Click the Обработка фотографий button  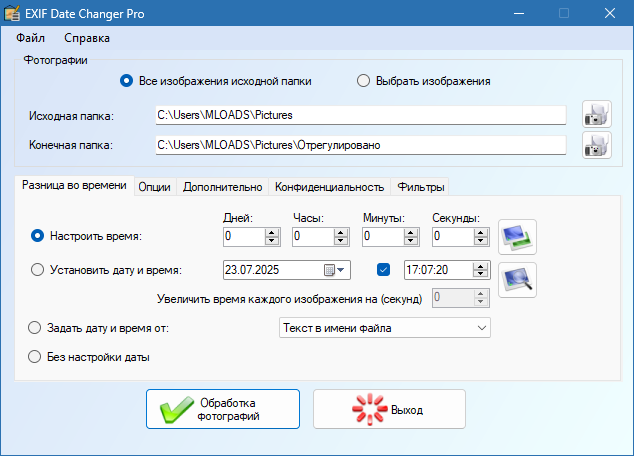point(223,409)
